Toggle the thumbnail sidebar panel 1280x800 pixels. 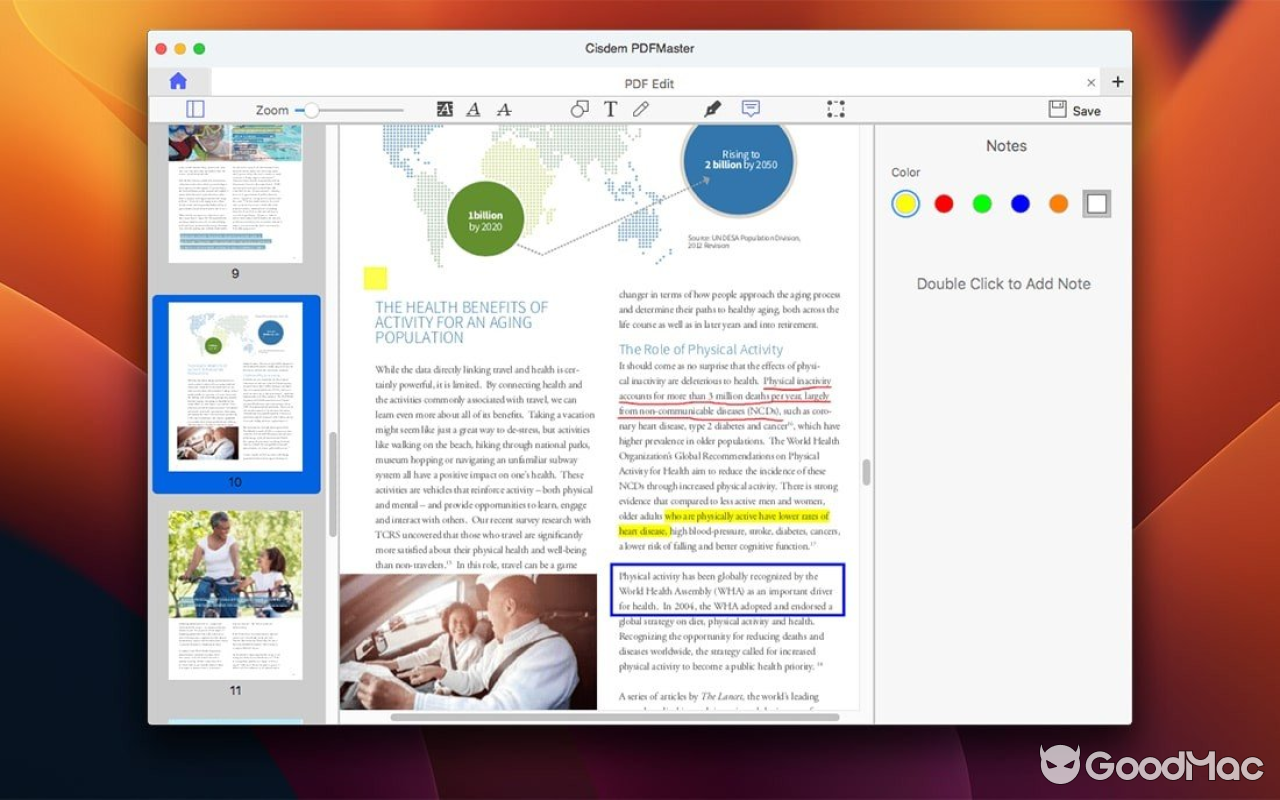[195, 108]
